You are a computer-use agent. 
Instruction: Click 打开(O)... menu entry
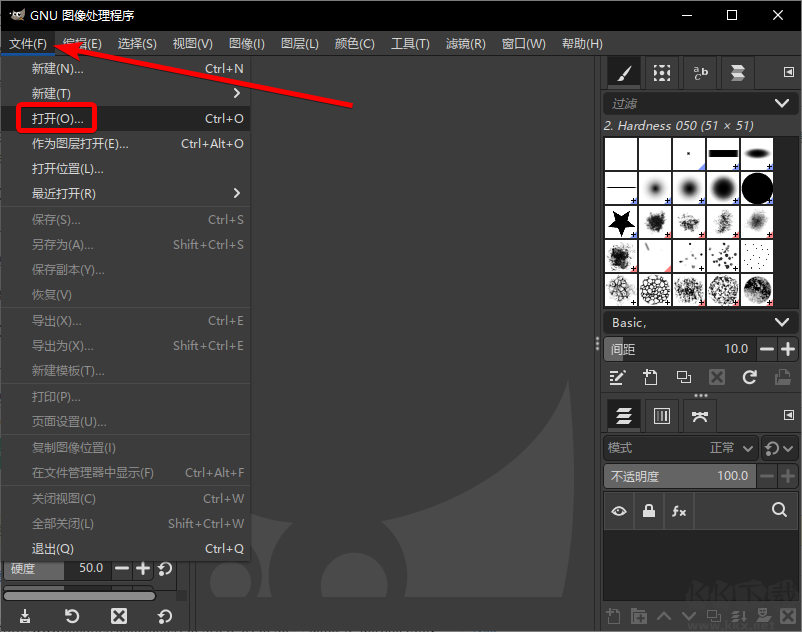(x=125, y=119)
